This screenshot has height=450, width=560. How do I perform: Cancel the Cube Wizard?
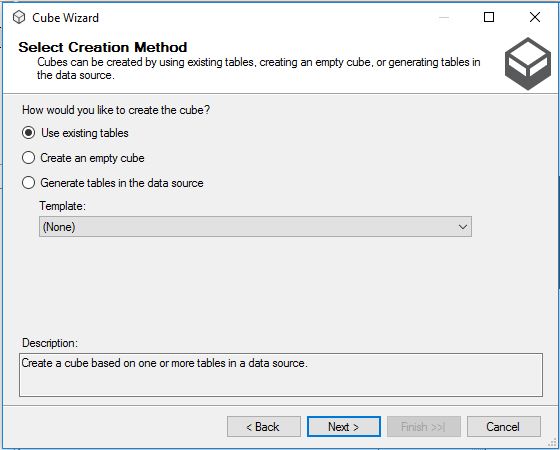coord(504,426)
